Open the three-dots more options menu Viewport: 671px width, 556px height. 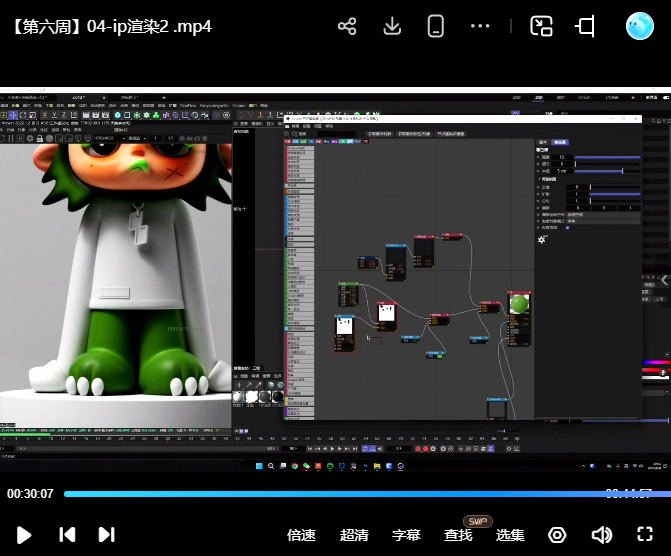[x=480, y=27]
